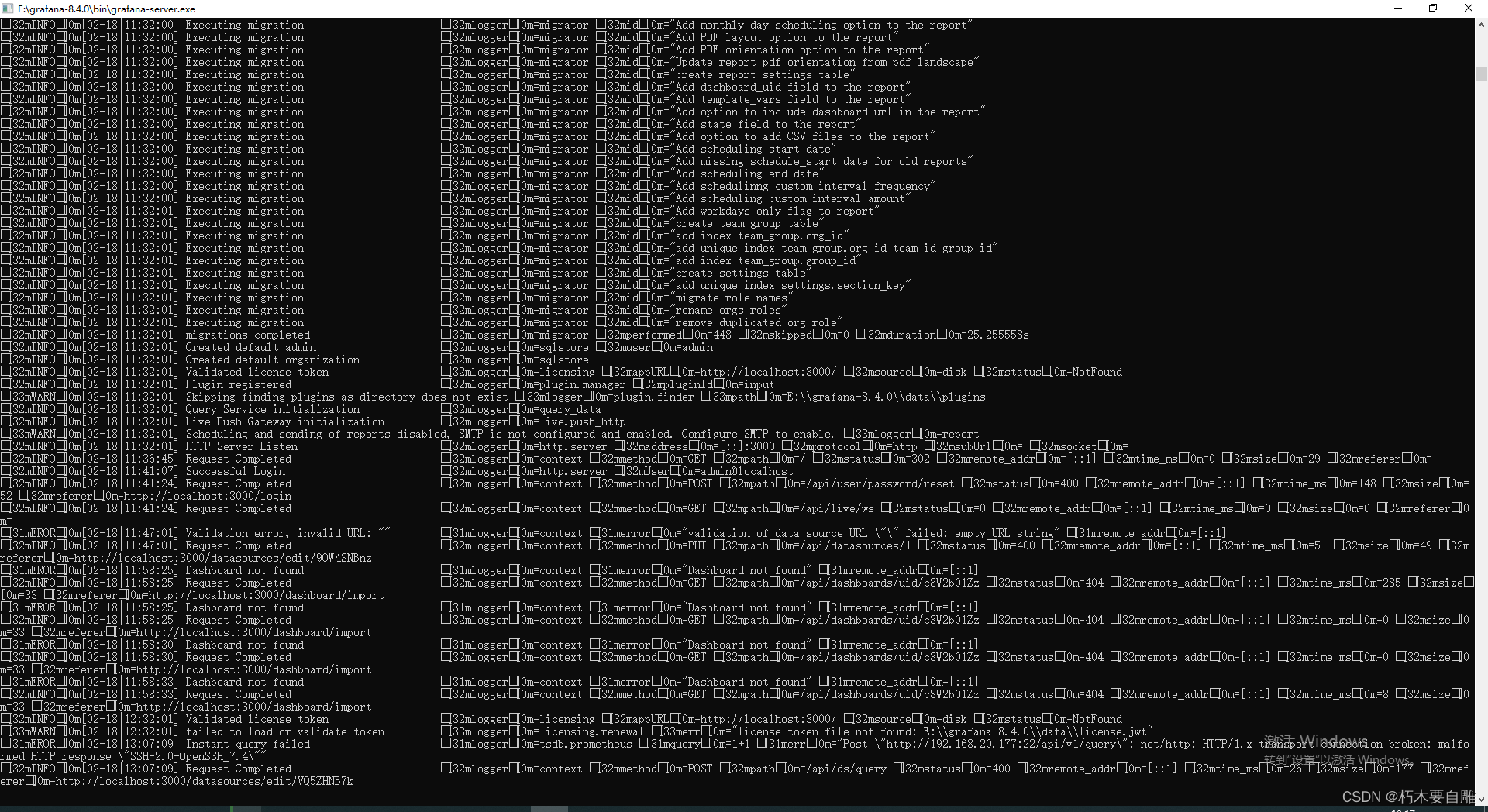Select 'Add monthly day scheduling option to the report' text
This screenshot has width=1488, height=812.
(821, 25)
